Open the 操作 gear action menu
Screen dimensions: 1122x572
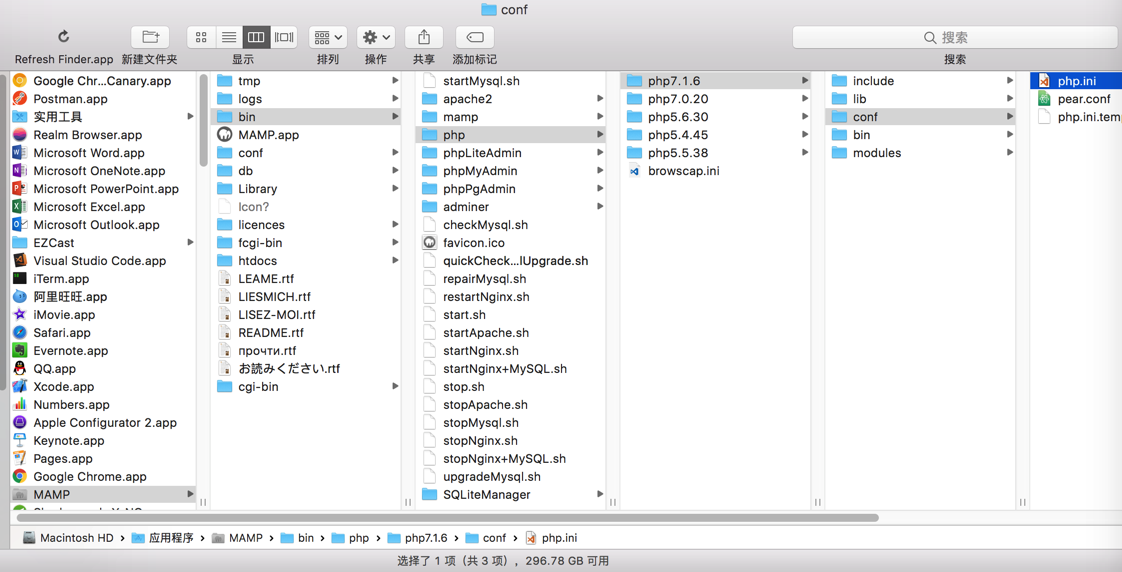coord(376,37)
